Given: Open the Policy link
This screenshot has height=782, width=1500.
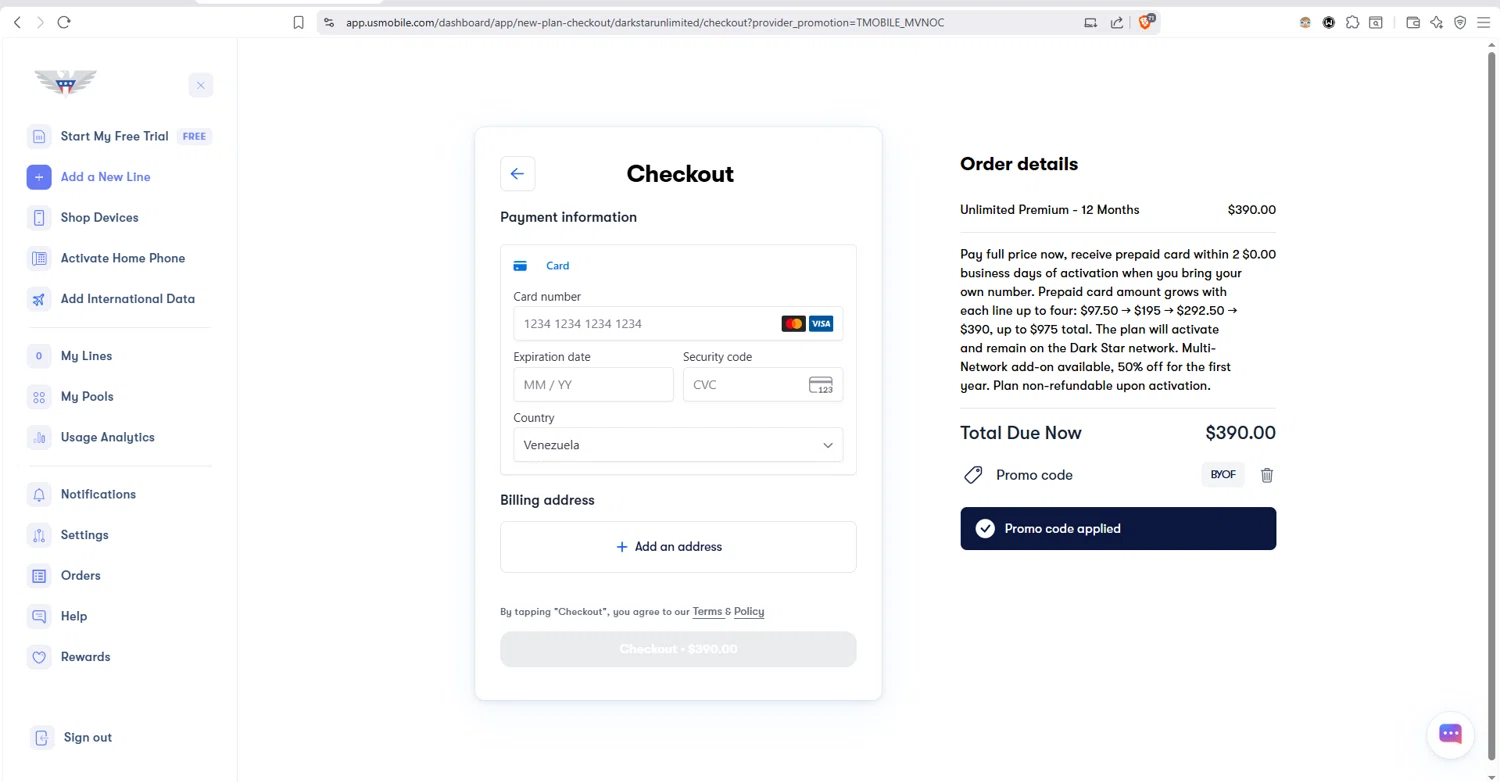Looking at the screenshot, I should (x=749, y=612).
